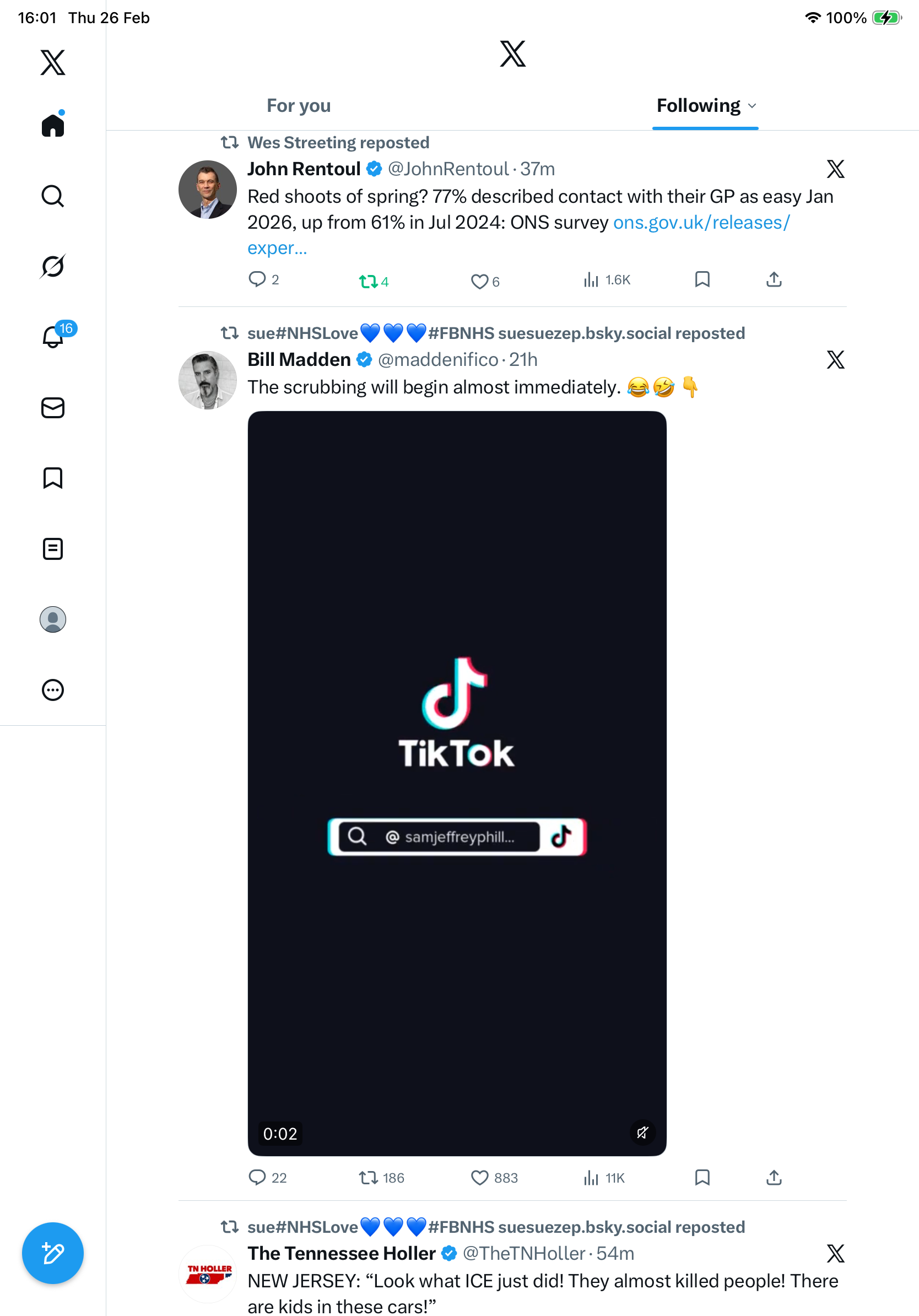The width and height of the screenshot is (919, 1316).
Task: Open the ons.gov.uk link in Rentoul's post
Action: (701, 223)
